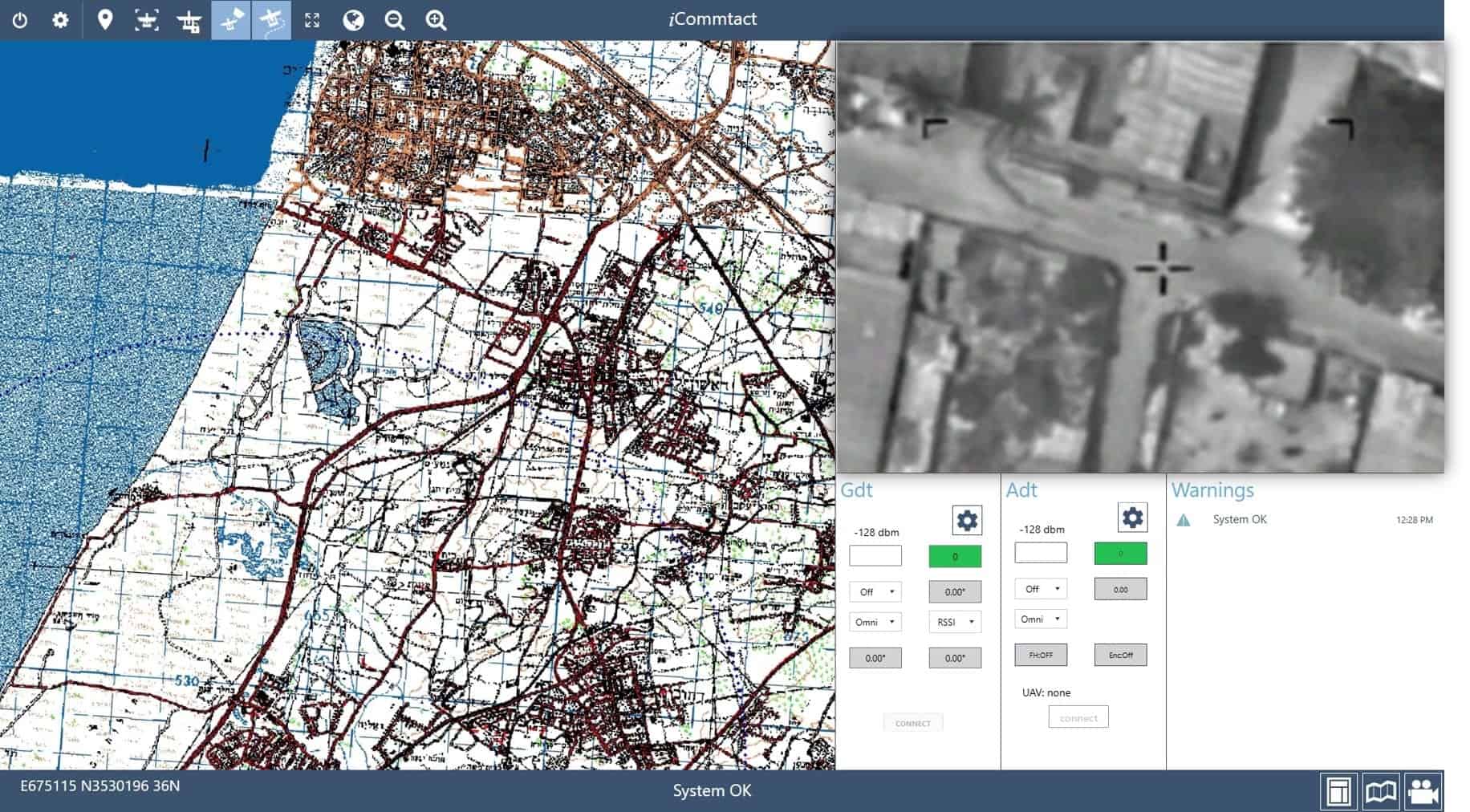Viewport: 1470px width, 812px height.
Task: Click the UAV ground station icon
Action: coord(189,20)
